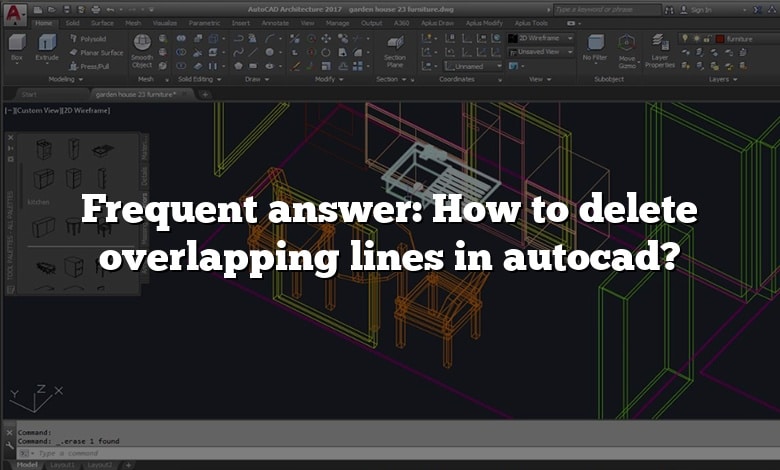The image size is (780, 470).
Task: Expand the furniture layer dropdown
Action: 750,38
